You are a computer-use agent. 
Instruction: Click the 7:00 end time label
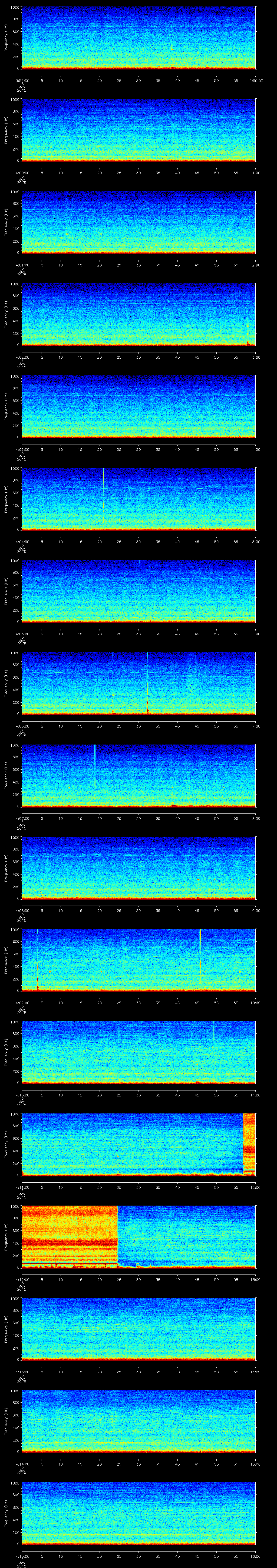(256, 726)
